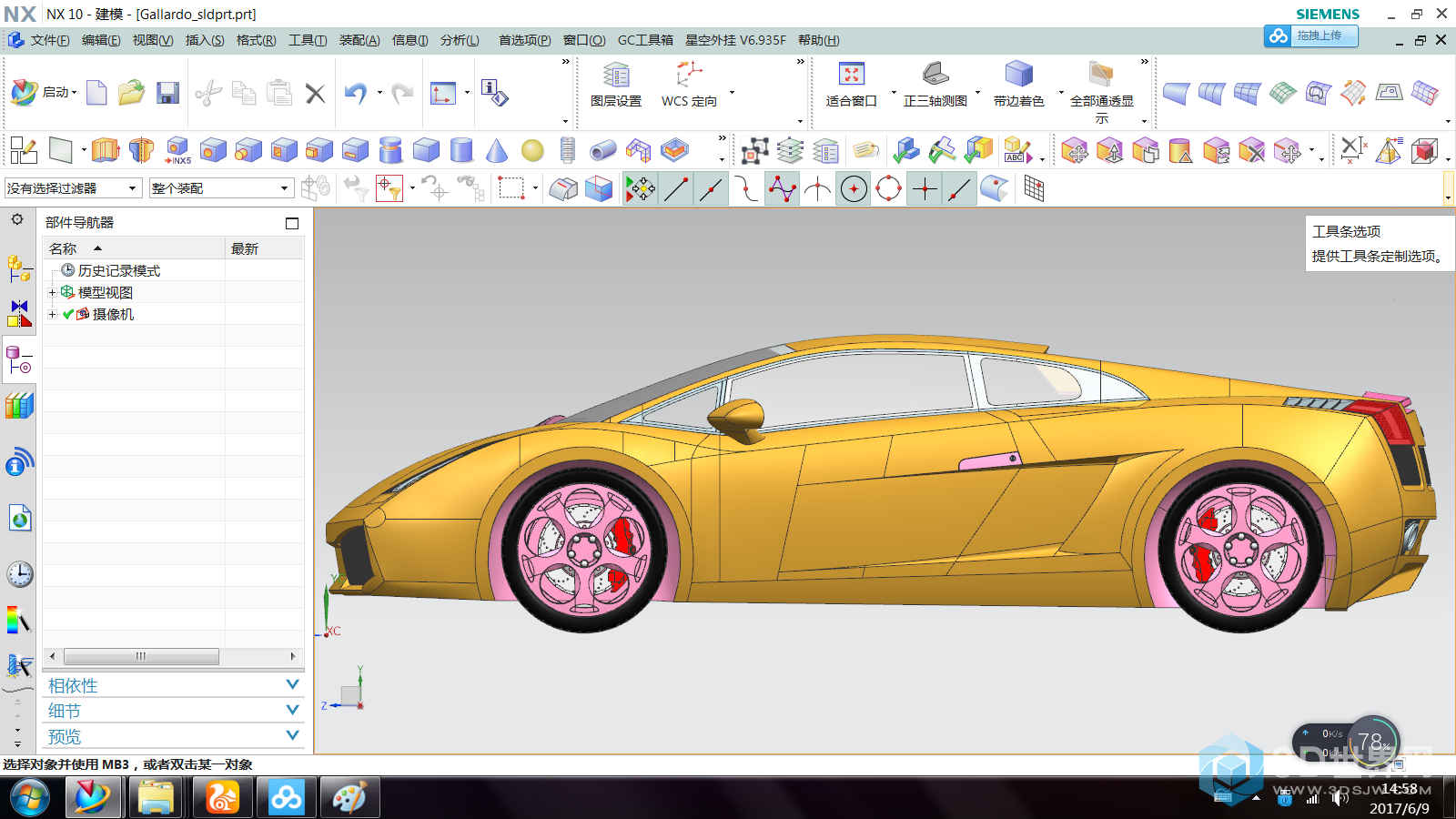This screenshot has height=819, width=1456.
Task: Click See-Through All (全部通透显示) icon
Action: pos(1101,91)
